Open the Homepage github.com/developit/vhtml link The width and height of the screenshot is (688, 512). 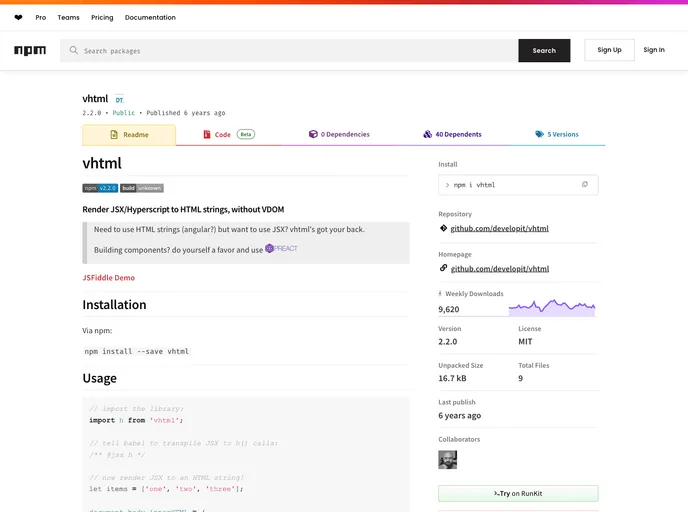(500, 269)
